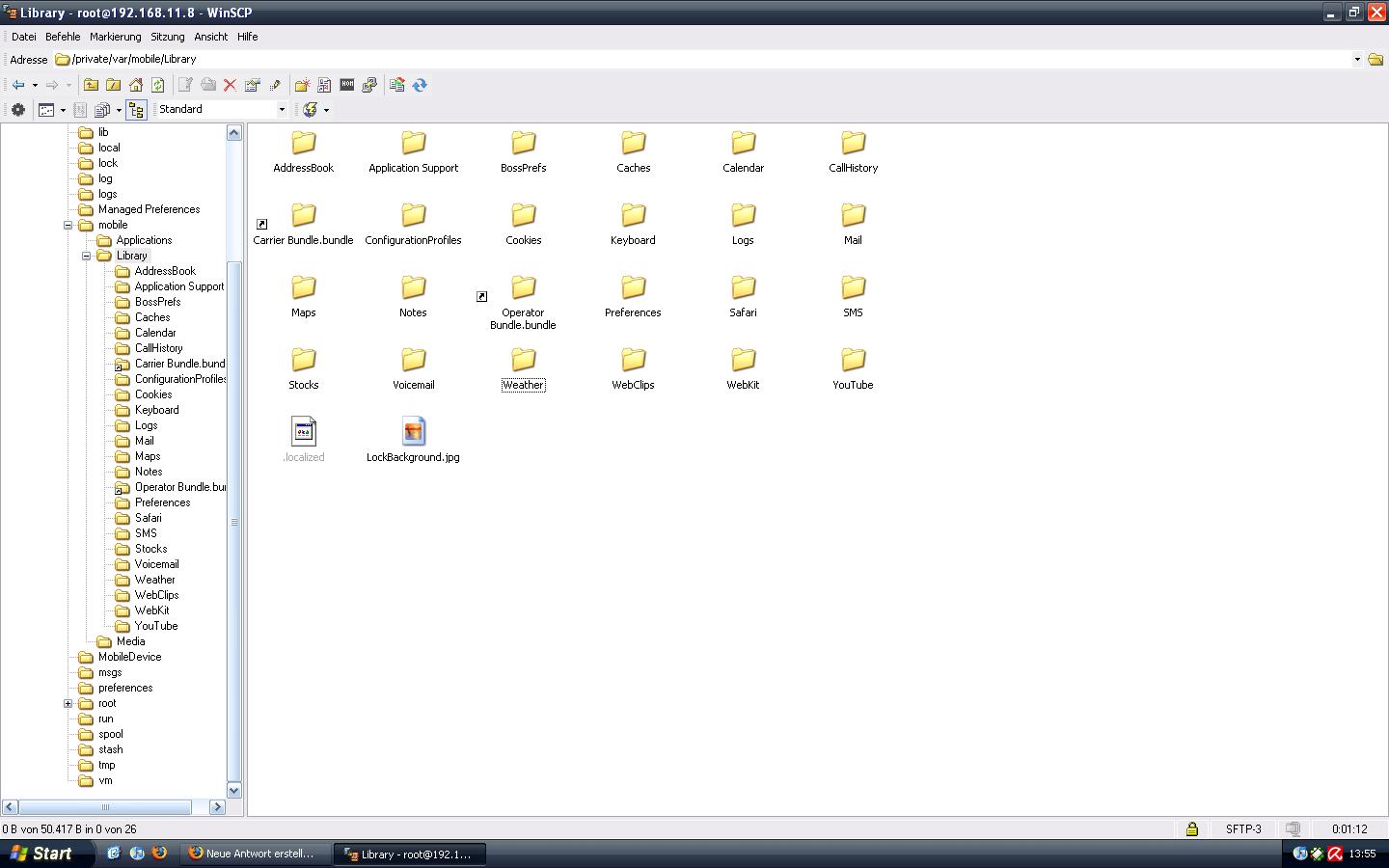Open preferences gear icon
This screenshot has height=868, width=1389.
17,109
